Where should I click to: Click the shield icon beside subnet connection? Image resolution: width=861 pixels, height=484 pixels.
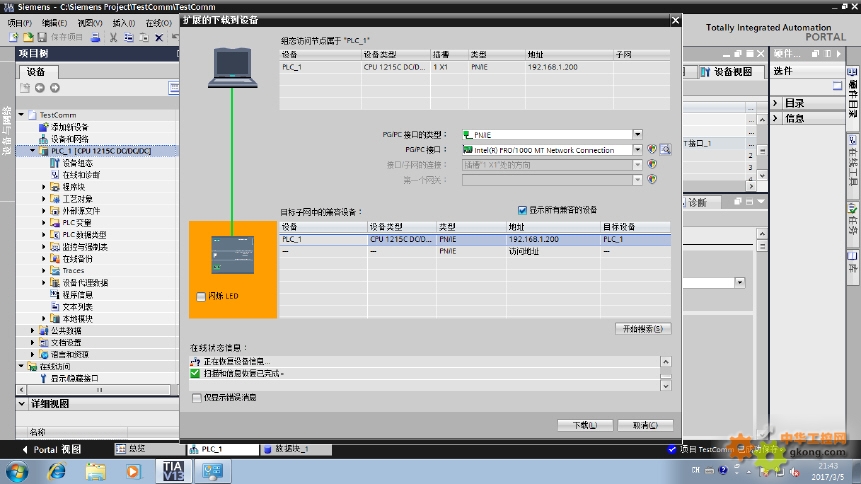[652, 164]
